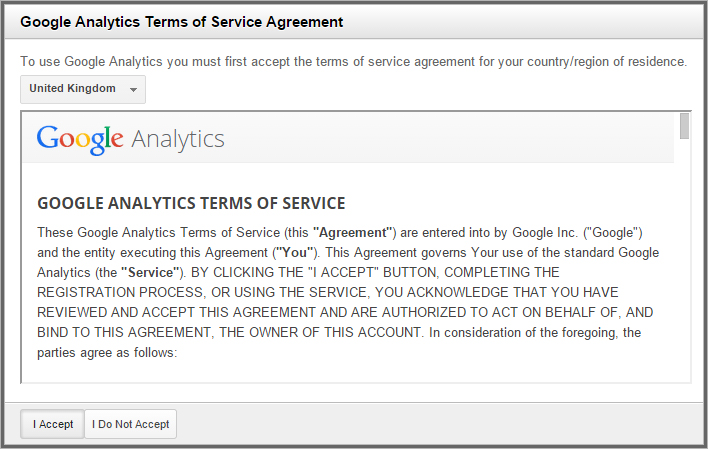
Task: Grab the terms scrollbar thumb
Action: coord(684,126)
